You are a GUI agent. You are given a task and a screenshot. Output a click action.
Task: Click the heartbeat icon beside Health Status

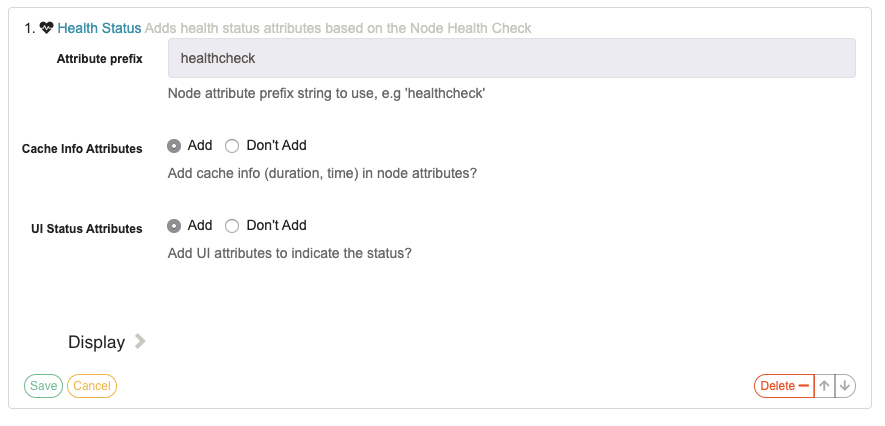pos(46,27)
